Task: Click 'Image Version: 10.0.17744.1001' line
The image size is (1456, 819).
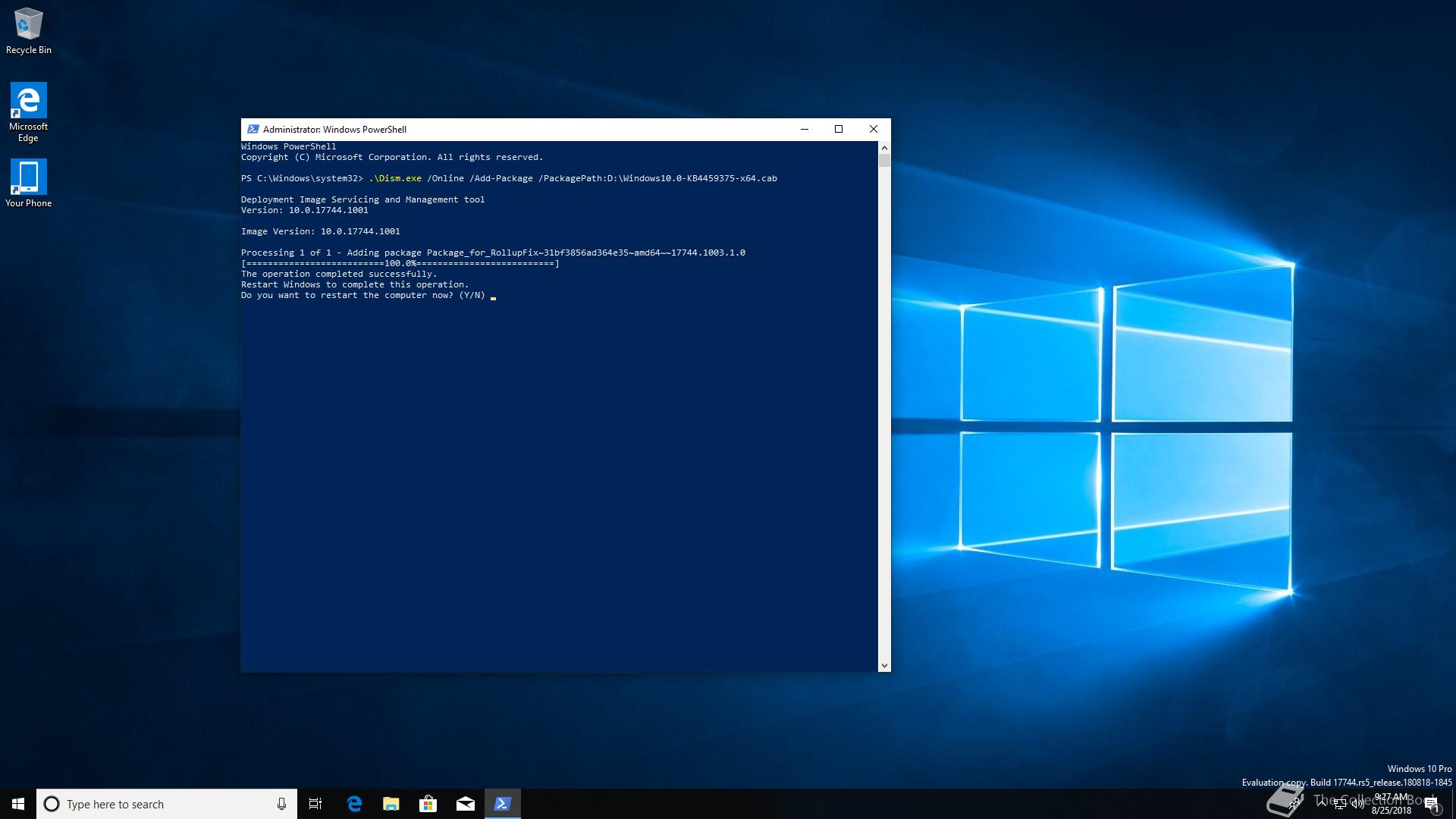Action: (321, 231)
